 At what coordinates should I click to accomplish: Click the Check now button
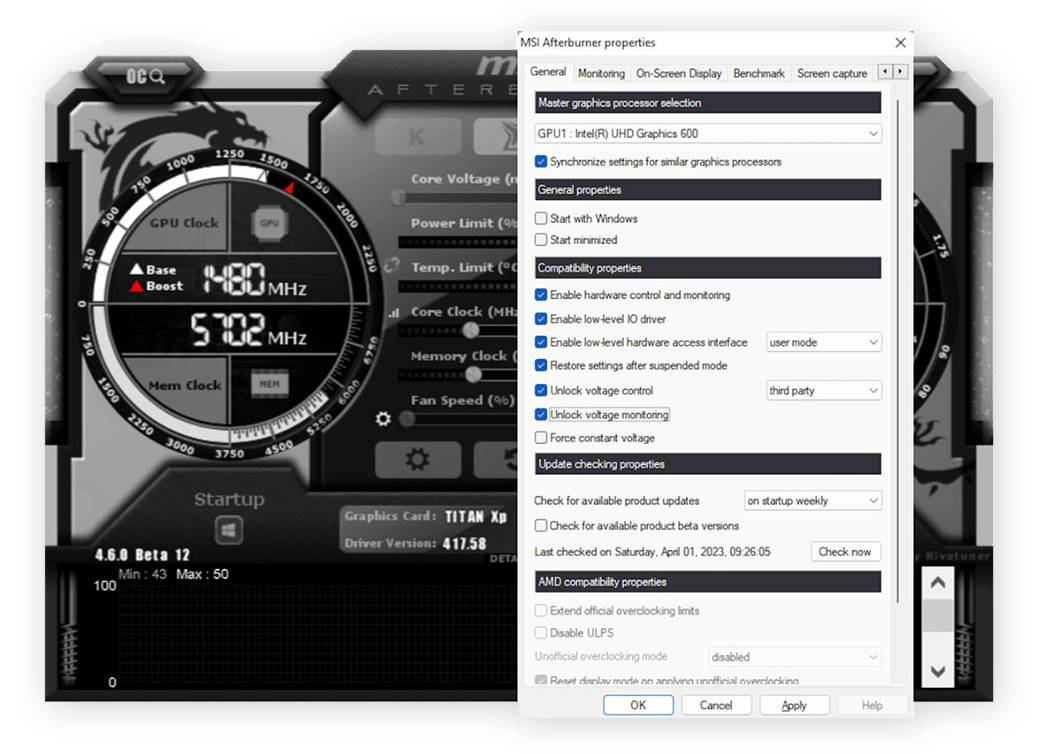click(x=844, y=552)
